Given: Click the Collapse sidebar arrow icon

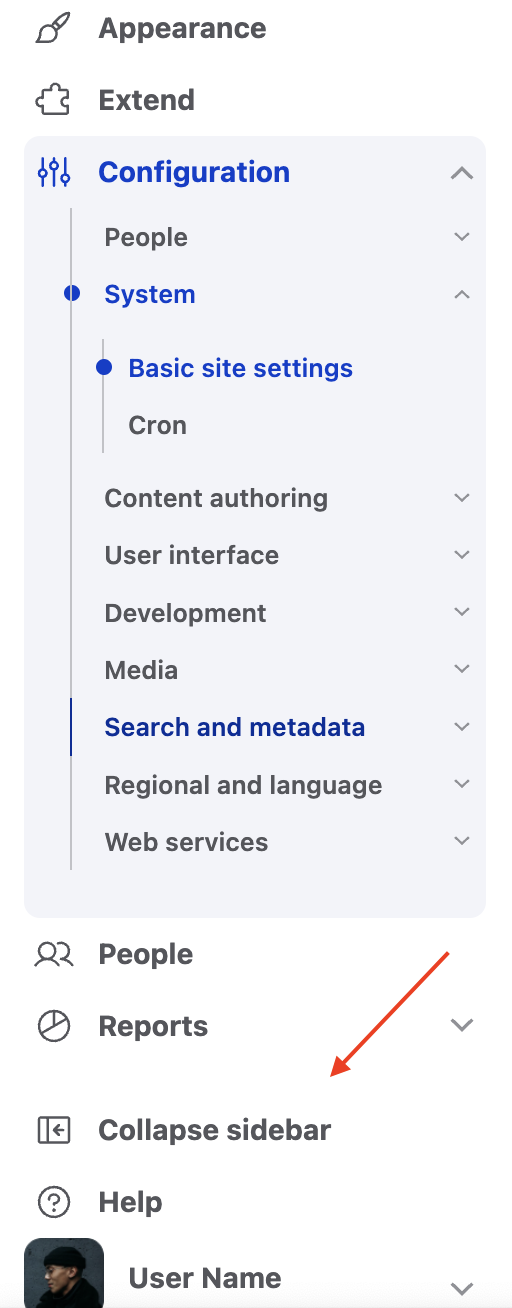Looking at the screenshot, I should point(53,1130).
